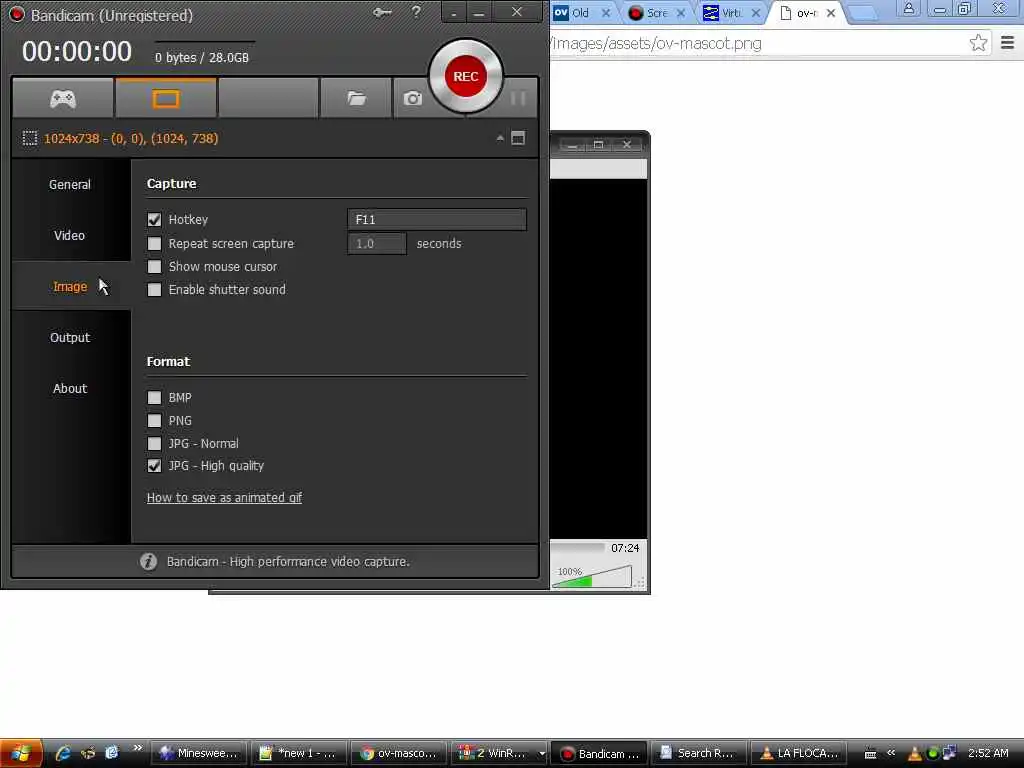This screenshot has width=1024, height=768.
Task: Open the output folder icon in Bandicam
Action: [356, 99]
